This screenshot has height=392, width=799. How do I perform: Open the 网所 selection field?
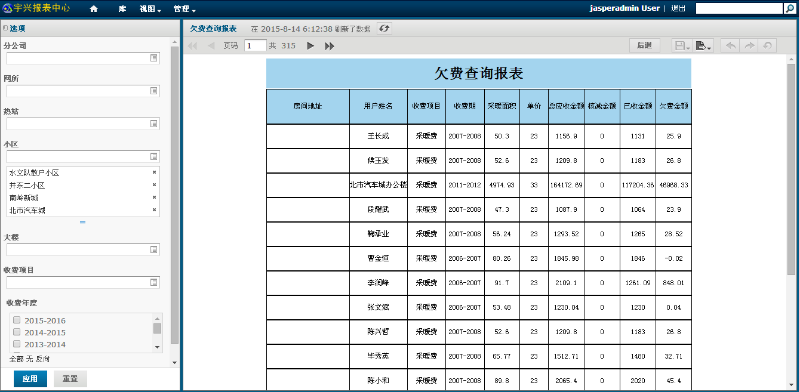(x=83, y=91)
